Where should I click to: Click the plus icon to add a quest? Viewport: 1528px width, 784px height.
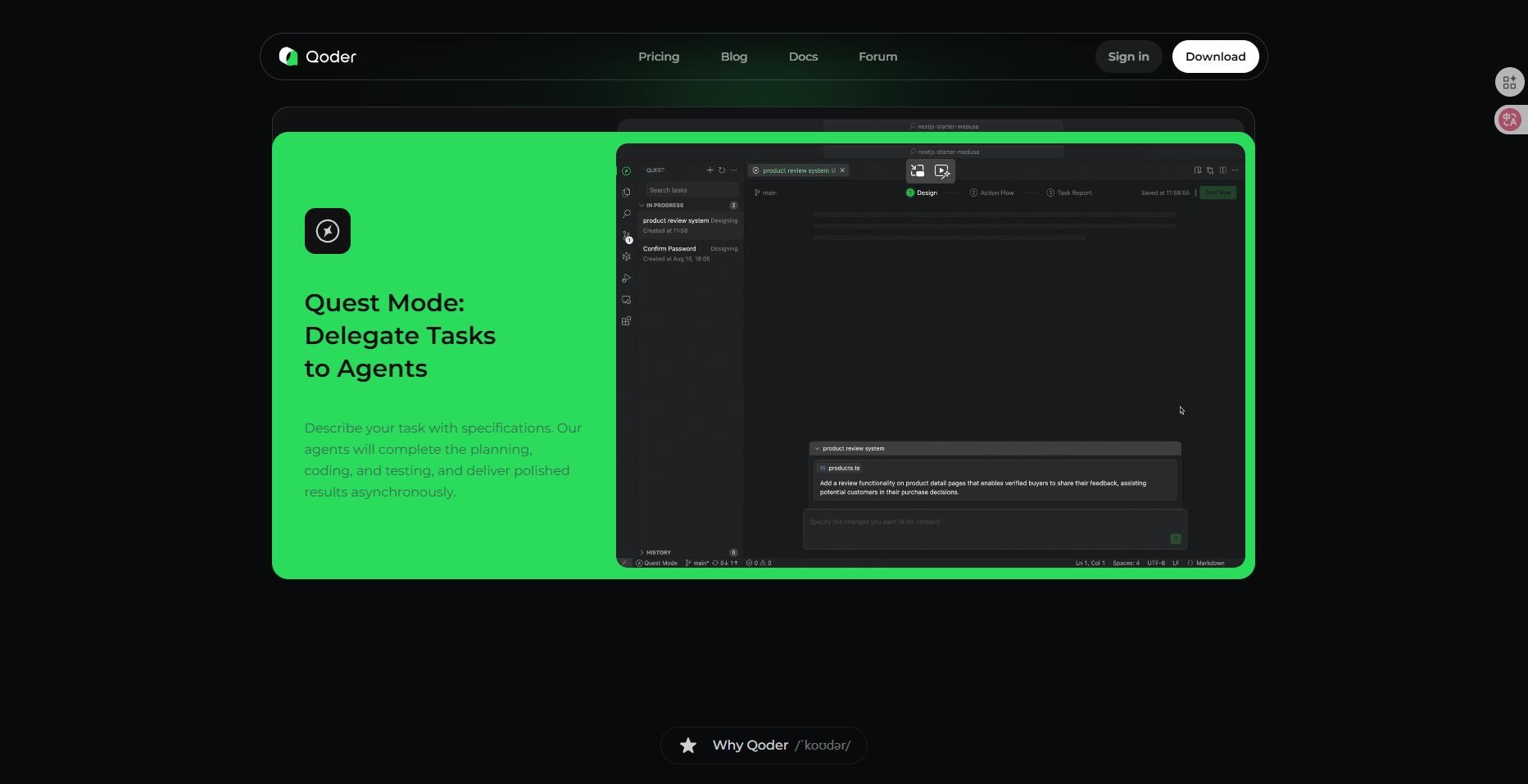click(x=710, y=170)
